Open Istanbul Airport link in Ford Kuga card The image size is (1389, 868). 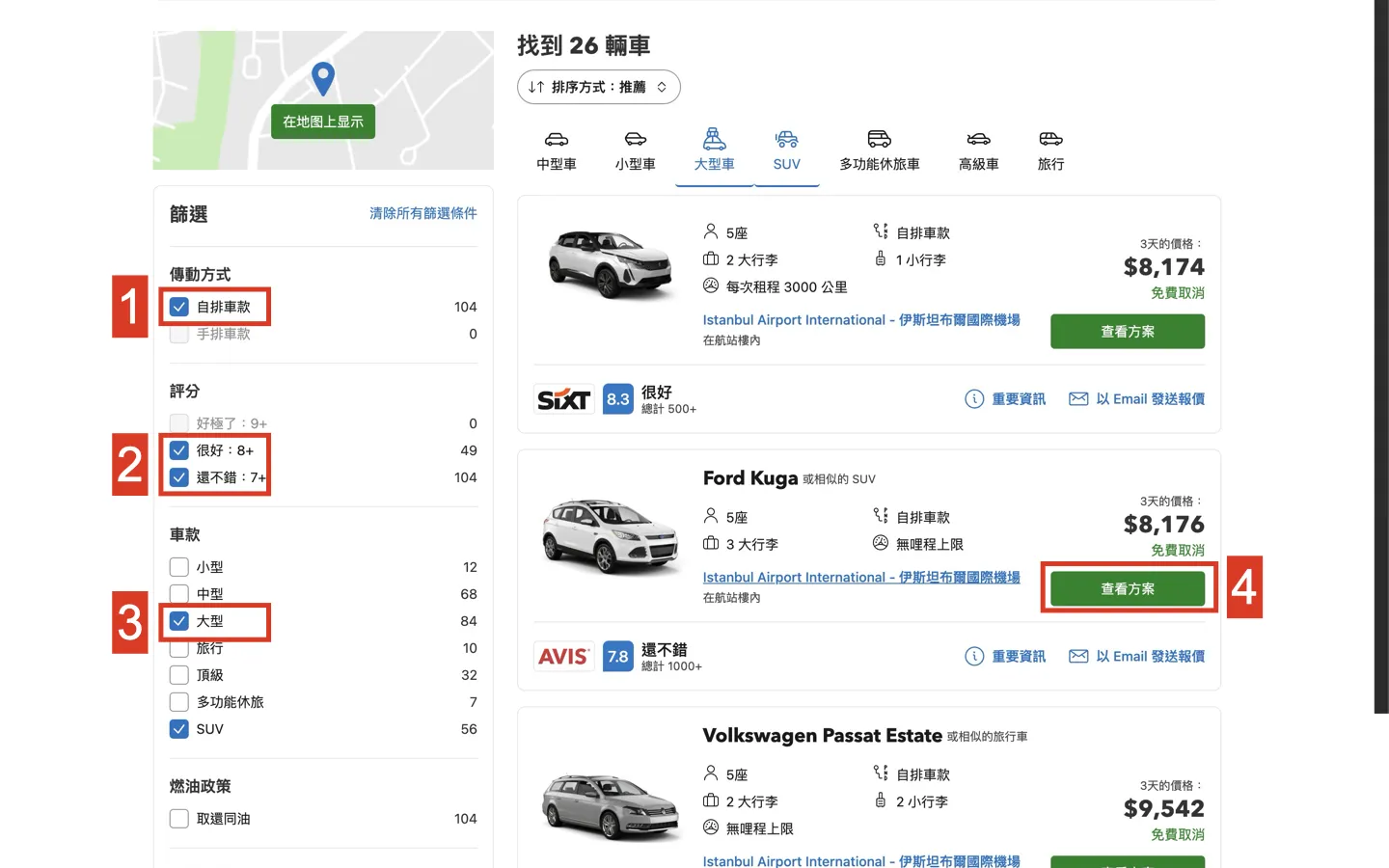[x=861, y=578]
